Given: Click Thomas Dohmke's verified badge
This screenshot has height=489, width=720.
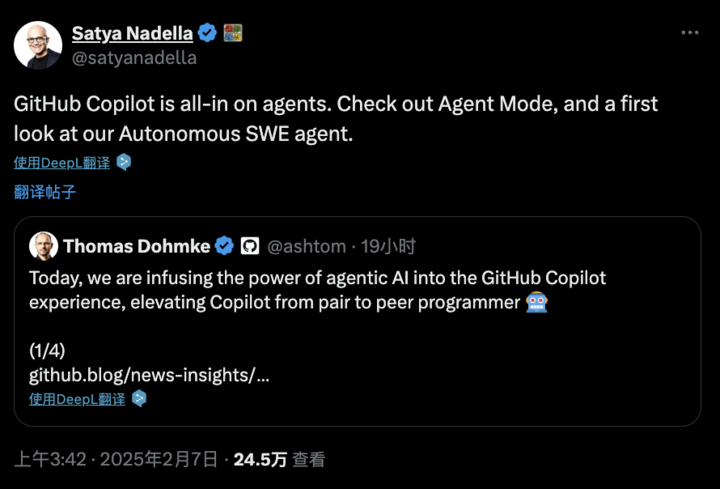Looking at the screenshot, I should click(225, 246).
